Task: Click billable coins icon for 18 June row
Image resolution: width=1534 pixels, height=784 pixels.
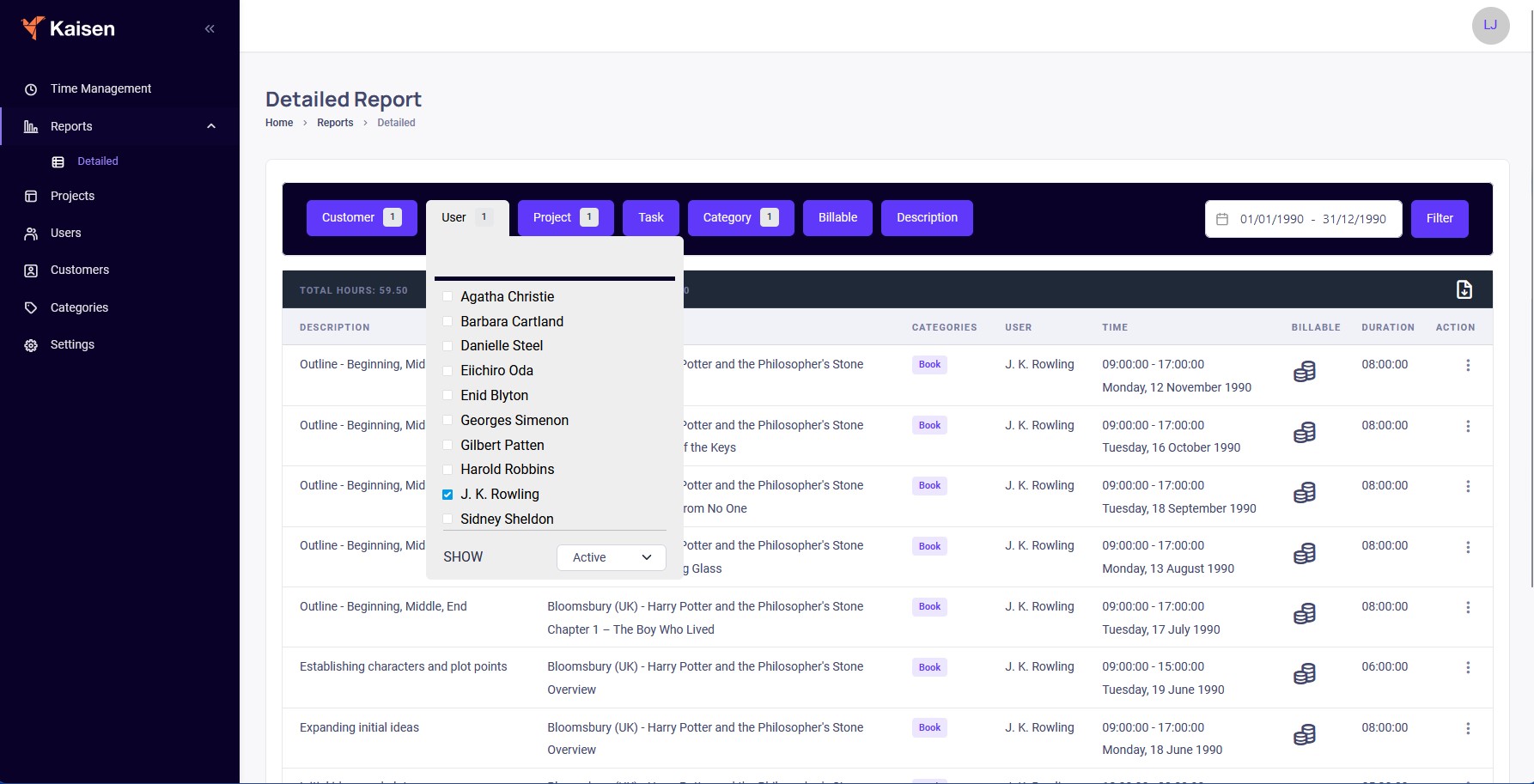Action: (x=1305, y=734)
